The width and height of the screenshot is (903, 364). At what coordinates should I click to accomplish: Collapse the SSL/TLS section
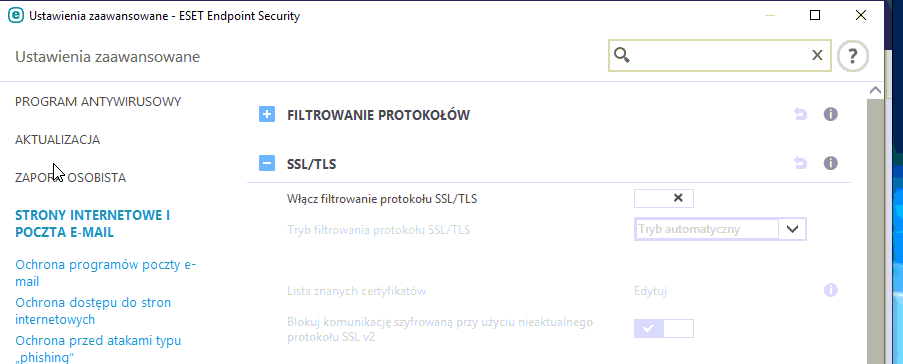click(x=267, y=164)
